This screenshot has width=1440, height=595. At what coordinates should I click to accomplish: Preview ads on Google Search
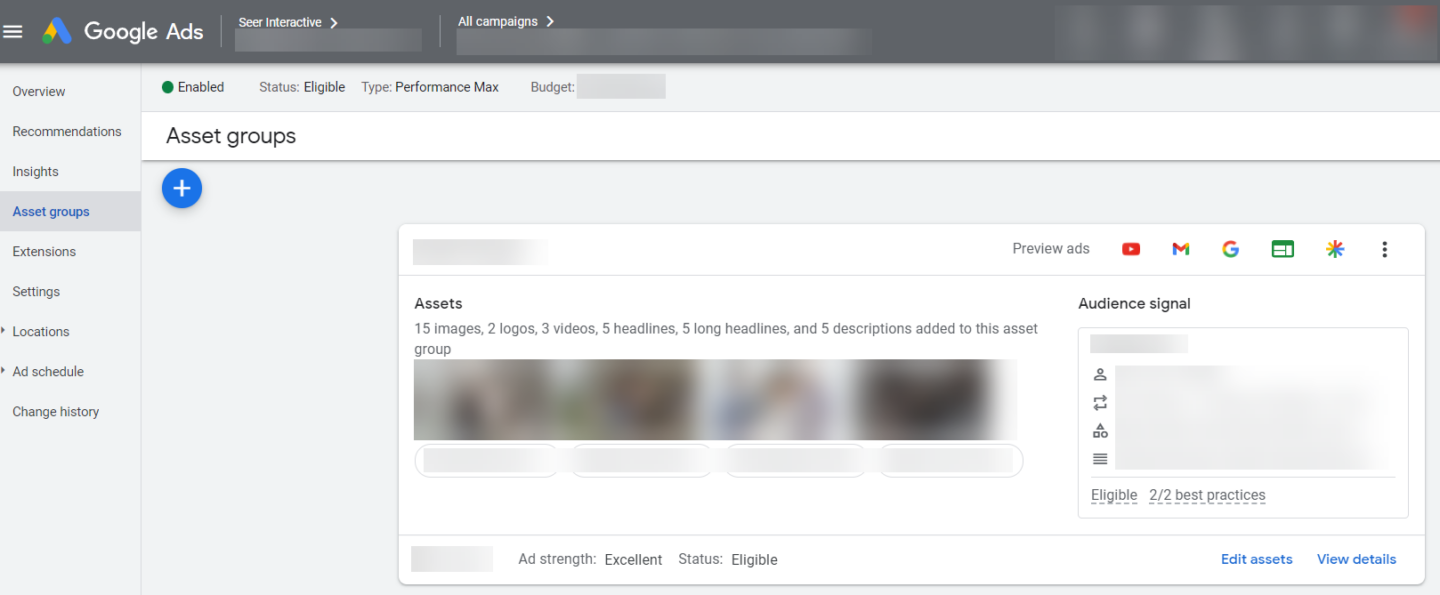tap(1231, 249)
